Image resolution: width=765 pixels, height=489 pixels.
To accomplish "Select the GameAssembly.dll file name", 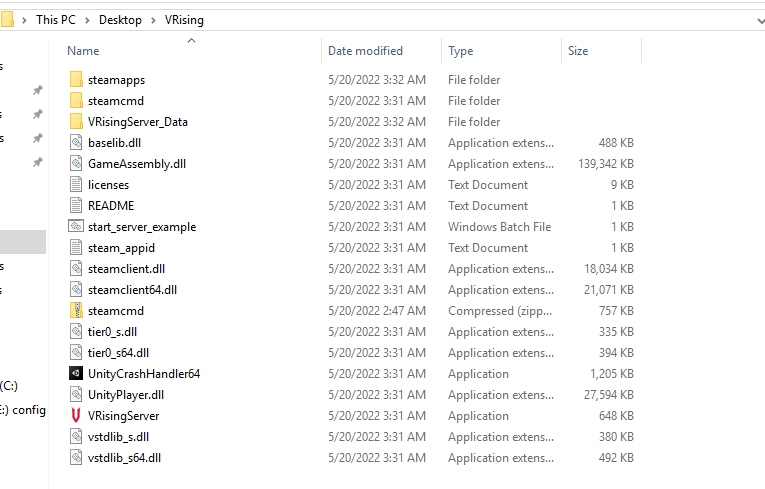I will tap(137, 163).
